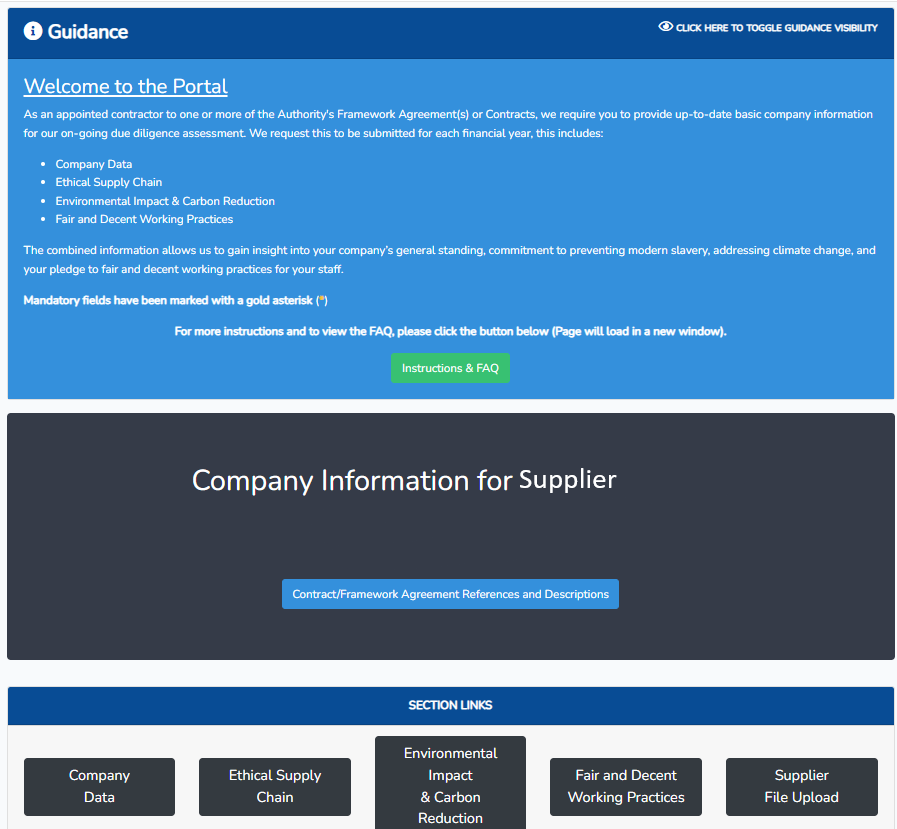Click the Welcome to the Portal heading
Image resolution: width=897 pixels, height=829 pixels.
click(126, 87)
